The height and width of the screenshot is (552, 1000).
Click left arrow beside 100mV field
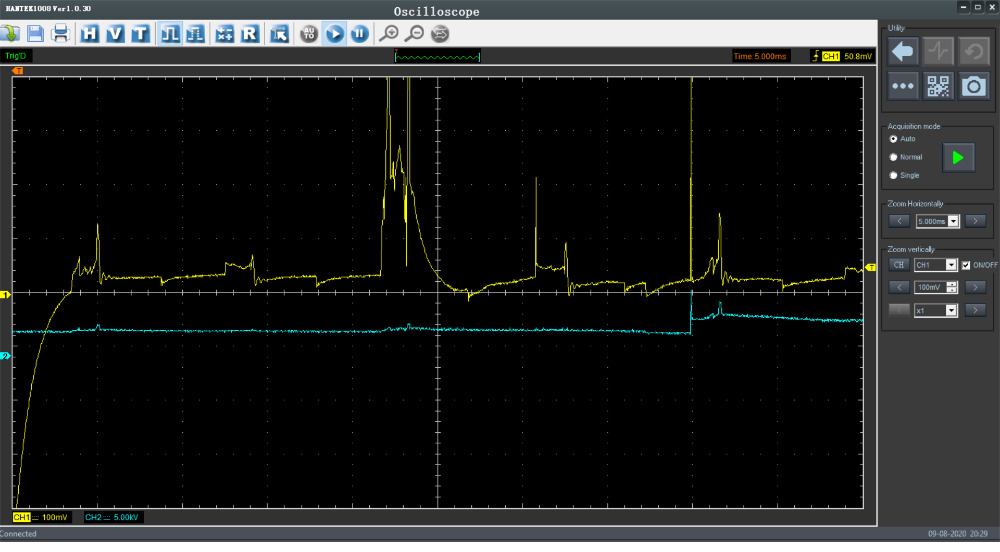899,287
